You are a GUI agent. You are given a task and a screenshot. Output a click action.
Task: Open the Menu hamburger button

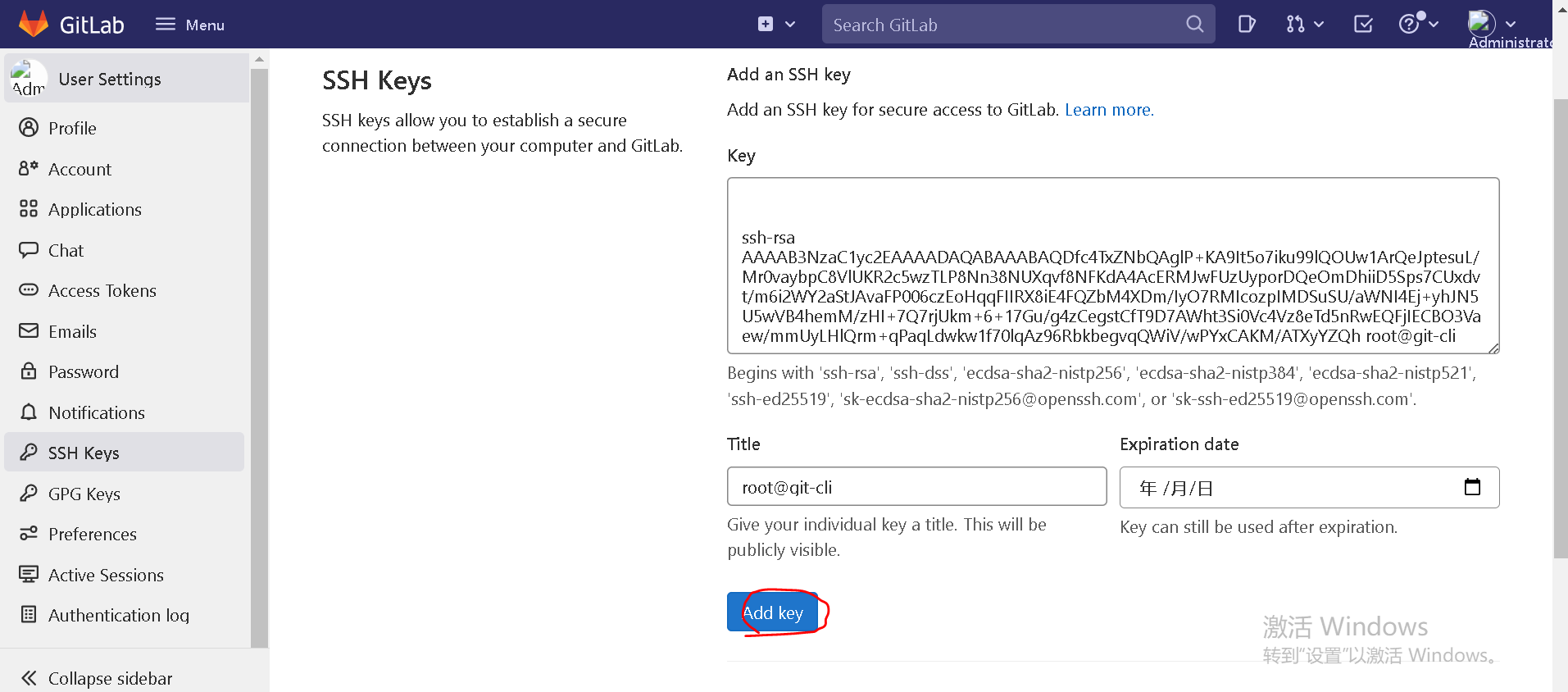pos(190,25)
